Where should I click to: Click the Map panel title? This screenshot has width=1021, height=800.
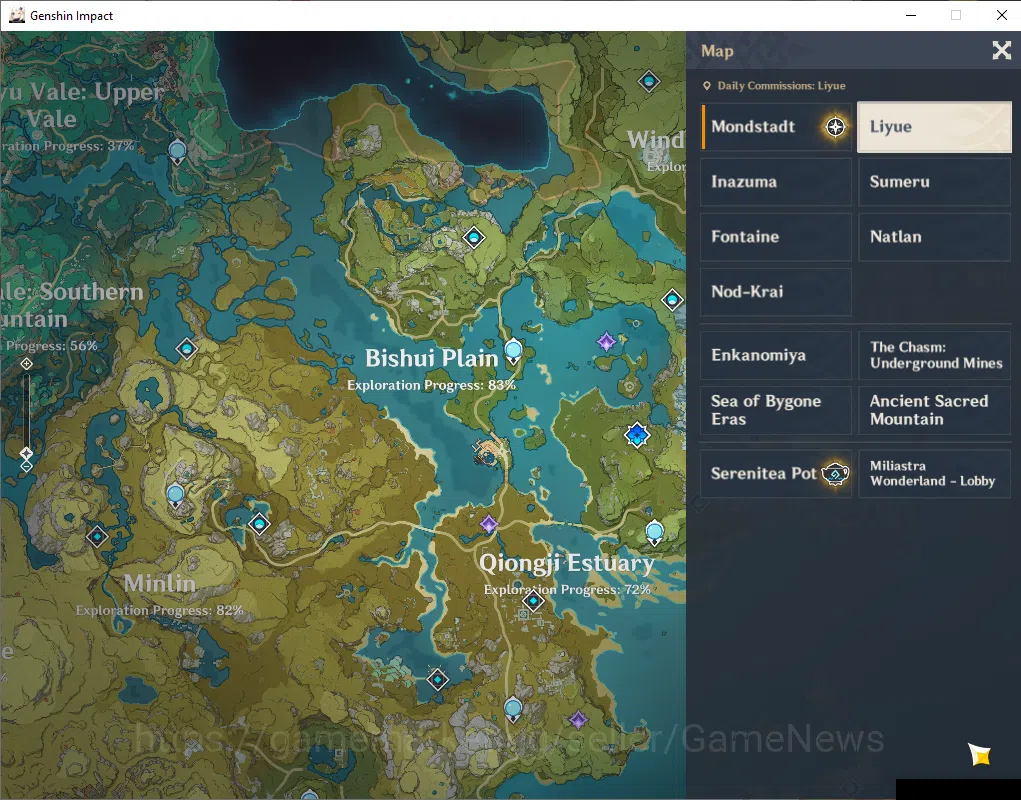[x=717, y=51]
